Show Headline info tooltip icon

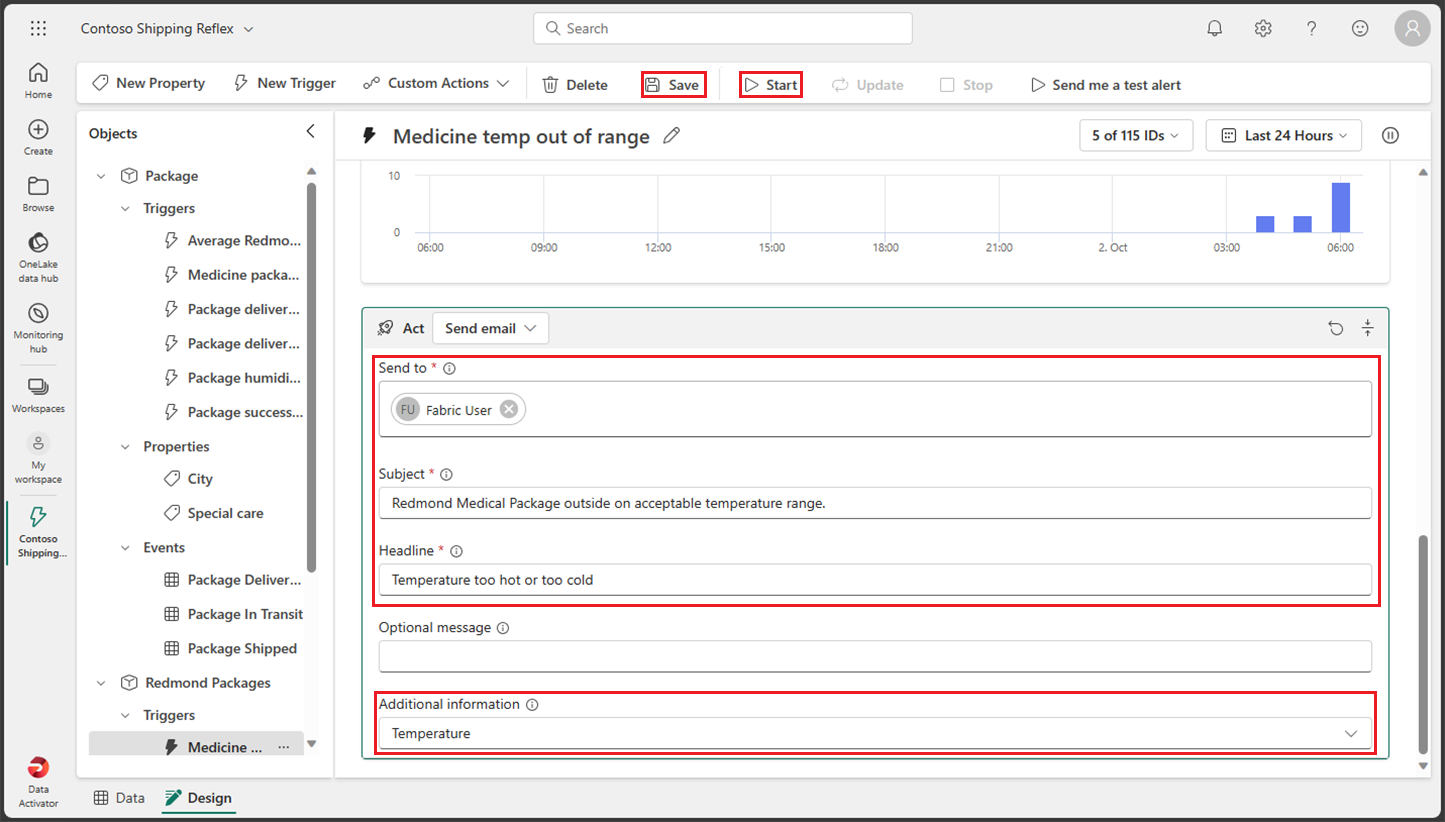(x=456, y=551)
